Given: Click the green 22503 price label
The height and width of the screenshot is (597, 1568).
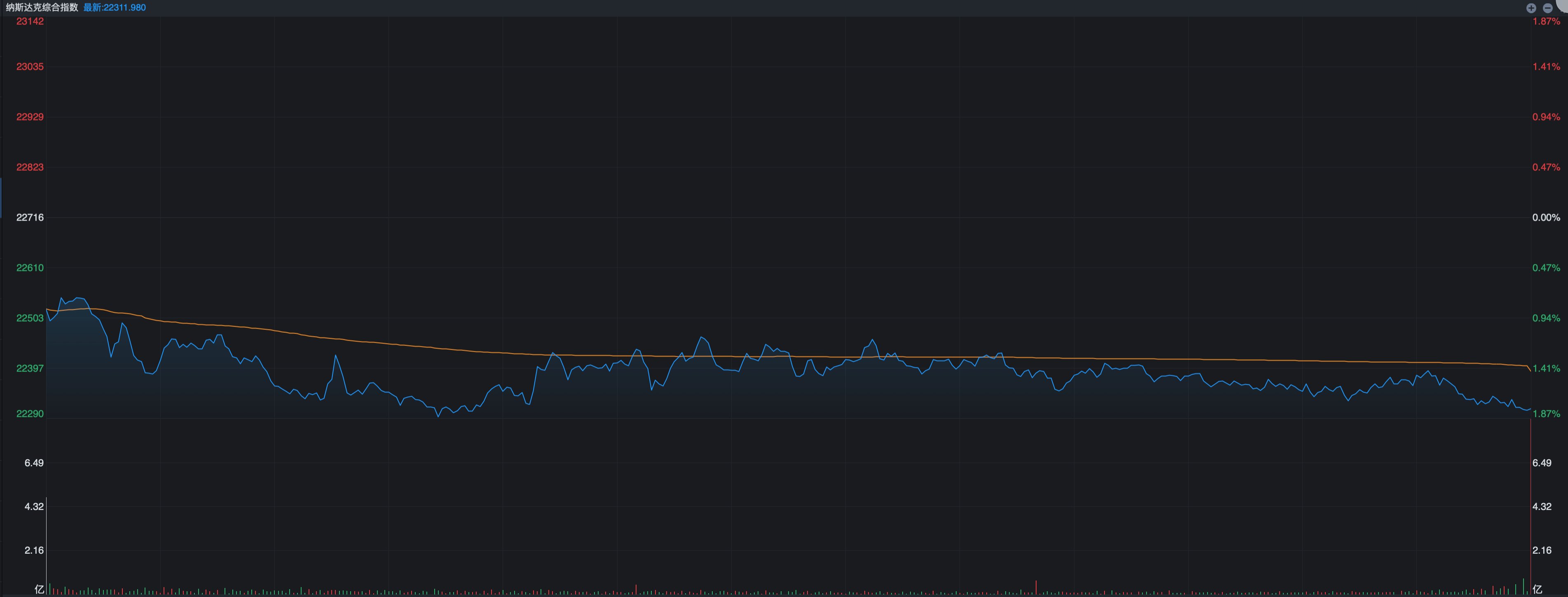Looking at the screenshot, I should click(30, 318).
